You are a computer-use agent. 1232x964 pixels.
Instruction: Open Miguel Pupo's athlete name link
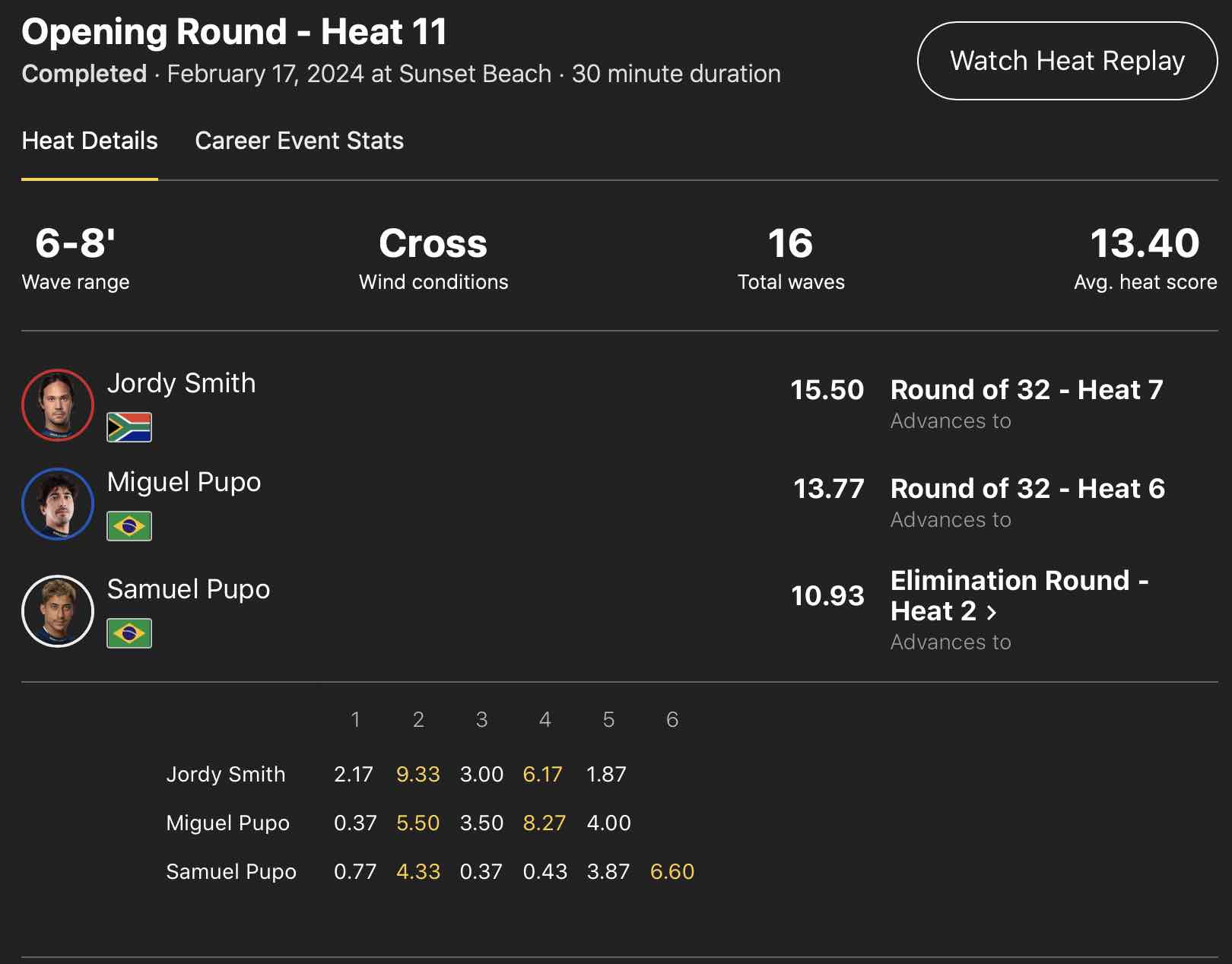184,482
